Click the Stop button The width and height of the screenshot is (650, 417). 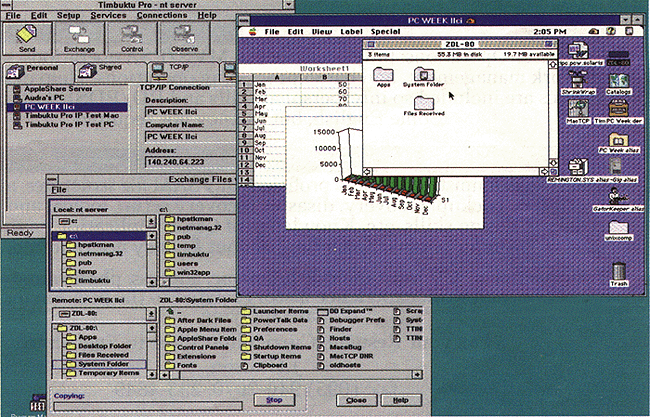pyautogui.click(x=274, y=400)
